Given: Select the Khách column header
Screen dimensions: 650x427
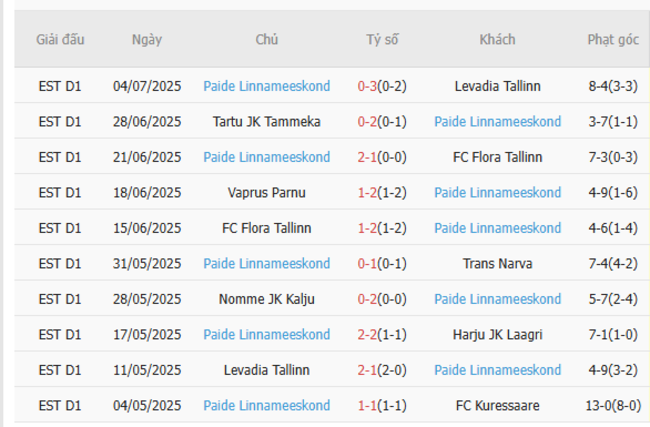Looking at the screenshot, I should pos(497,40).
